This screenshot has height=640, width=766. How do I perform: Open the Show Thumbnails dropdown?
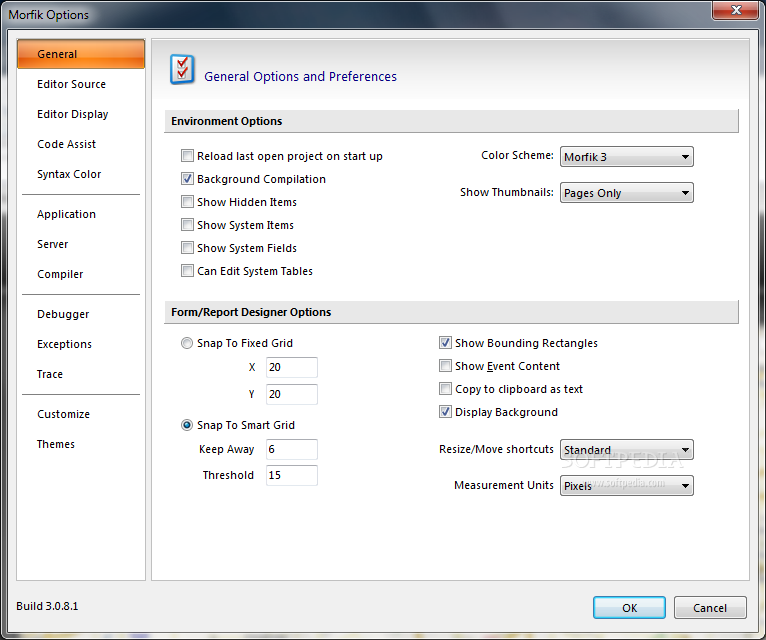click(626, 193)
